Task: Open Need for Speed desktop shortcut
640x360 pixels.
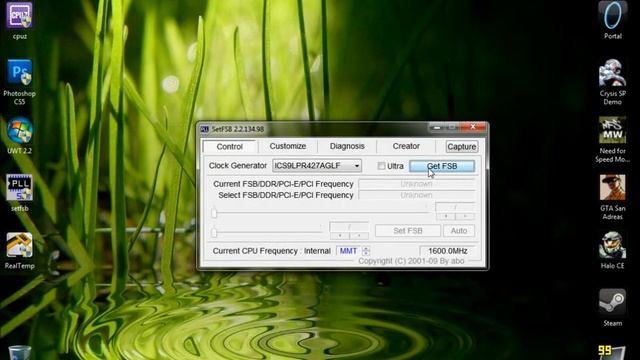Action: [613, 140]
